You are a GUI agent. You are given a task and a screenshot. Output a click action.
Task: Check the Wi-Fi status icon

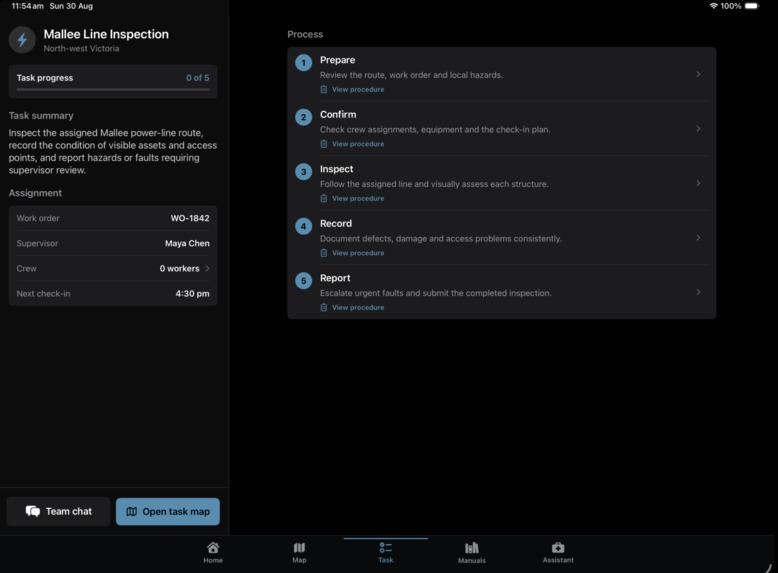[713, 6]
